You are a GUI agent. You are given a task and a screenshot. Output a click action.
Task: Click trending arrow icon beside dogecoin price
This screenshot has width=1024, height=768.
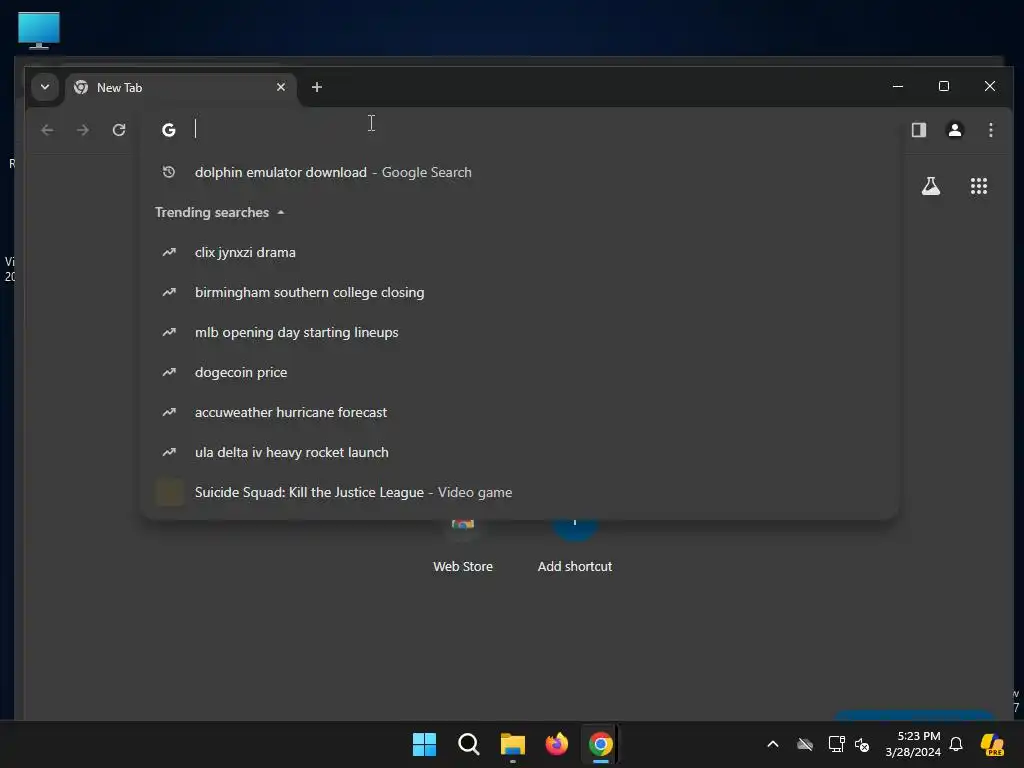[x=169, y=372]
